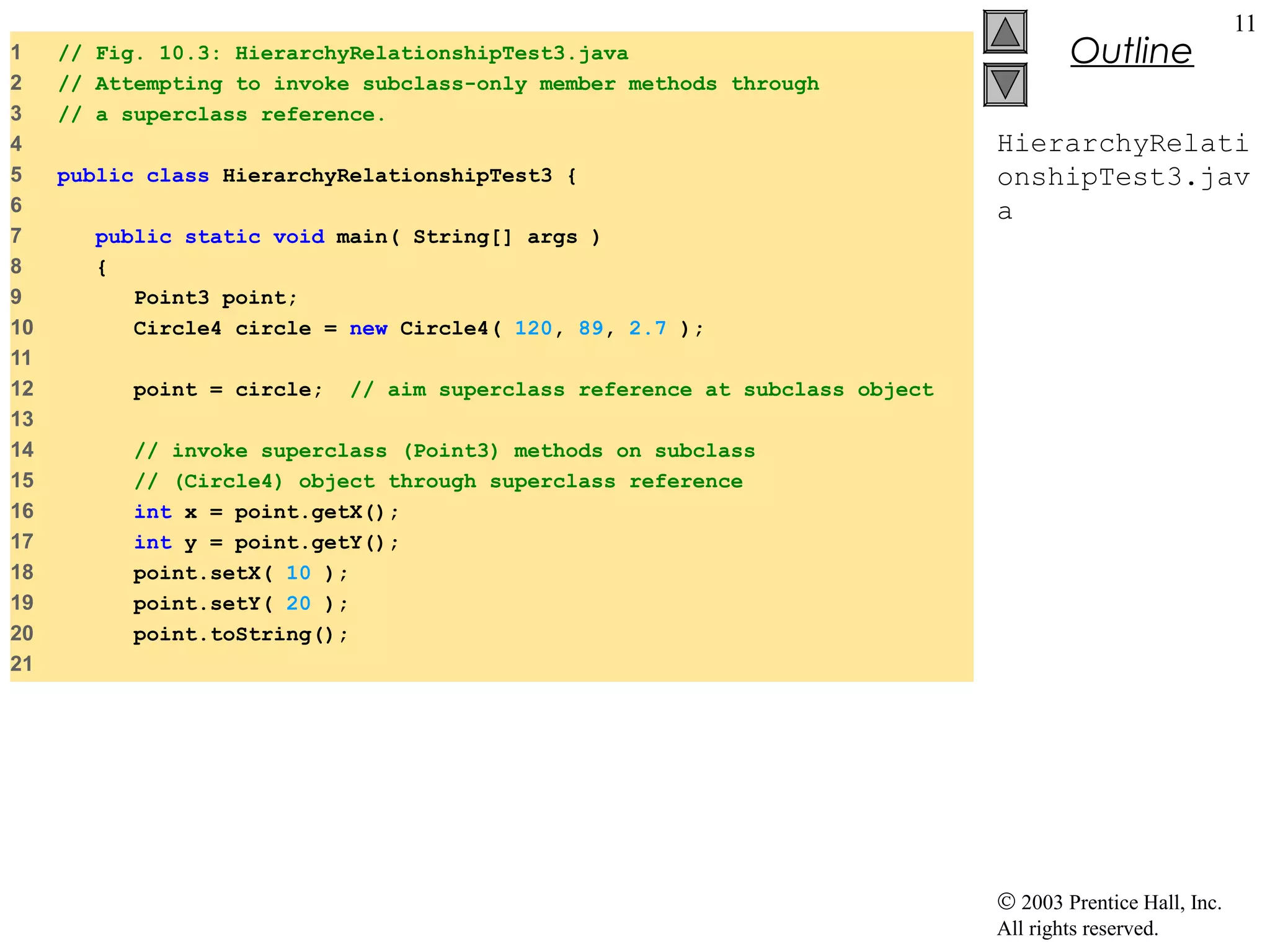The width and height of the screenshot is (1270, 952).
Task: Click the '// a superclass reference.' comment
Action: [221, 115]
